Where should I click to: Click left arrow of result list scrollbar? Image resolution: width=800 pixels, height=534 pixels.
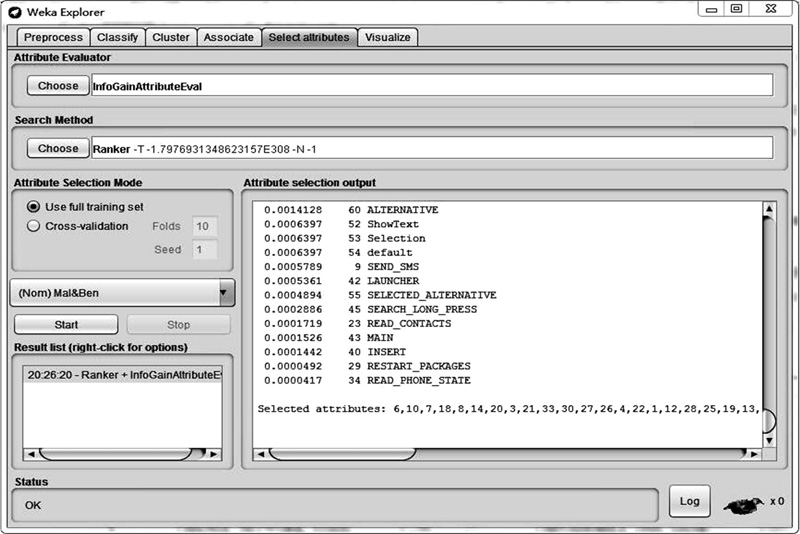(30, 454)
